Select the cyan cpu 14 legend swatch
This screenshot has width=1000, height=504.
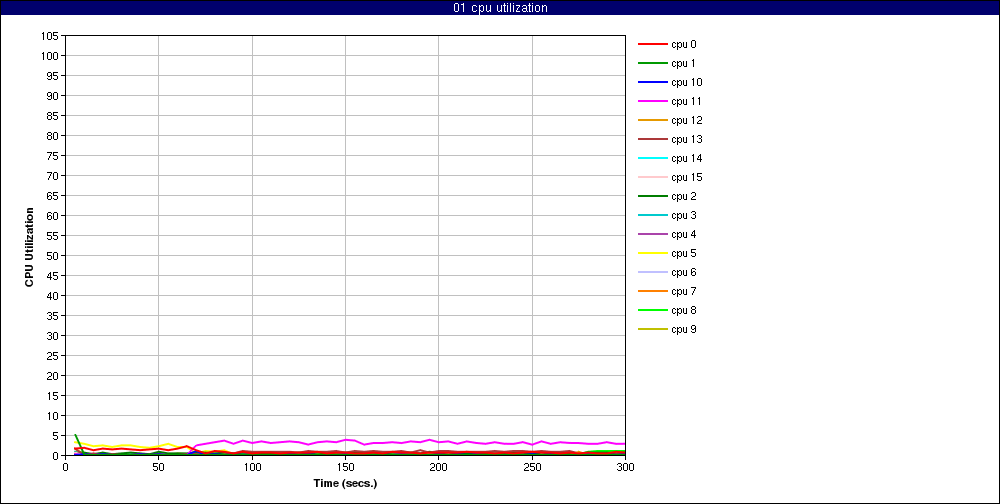coord(652,159)
